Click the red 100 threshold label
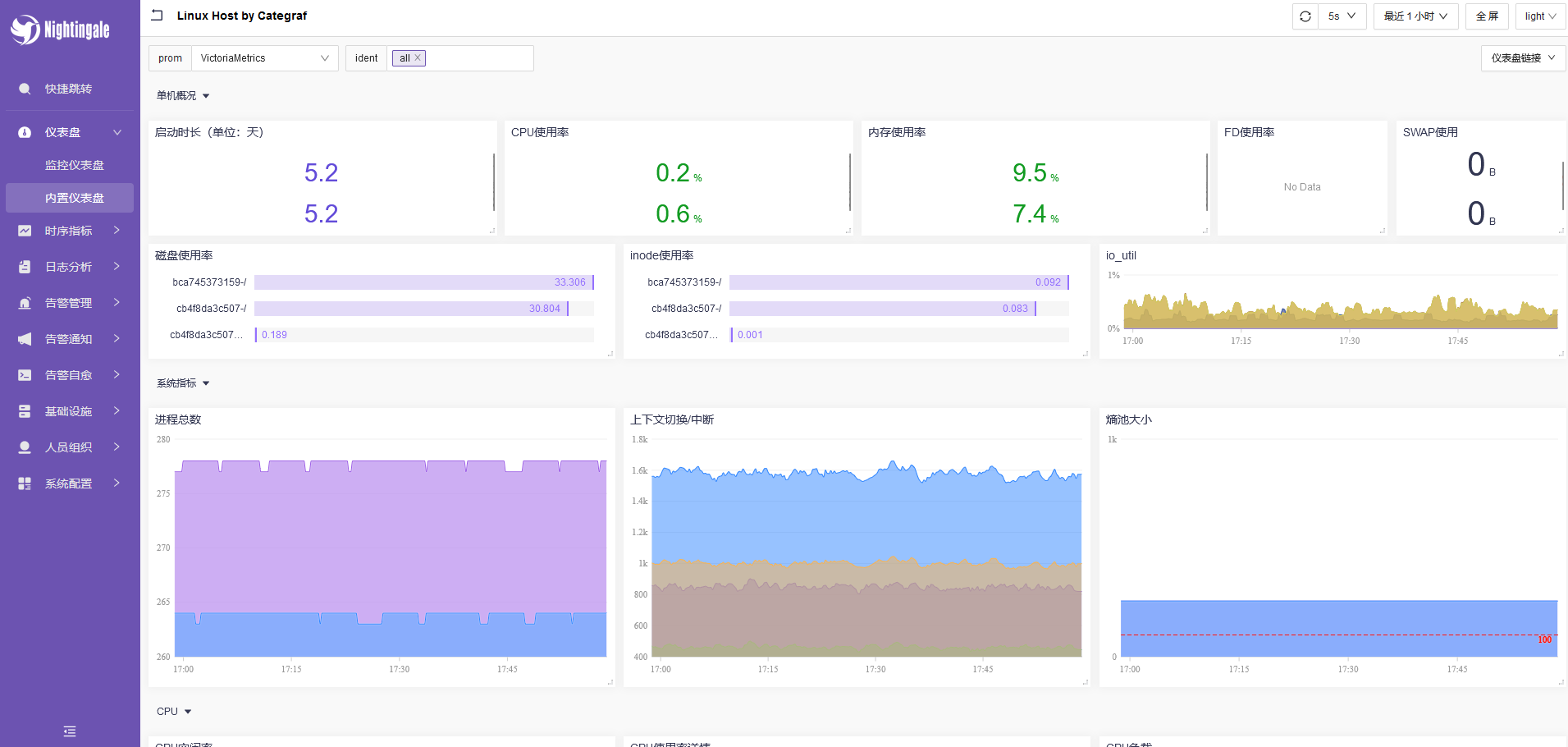1568x747 pixels. pos(1545,639)
